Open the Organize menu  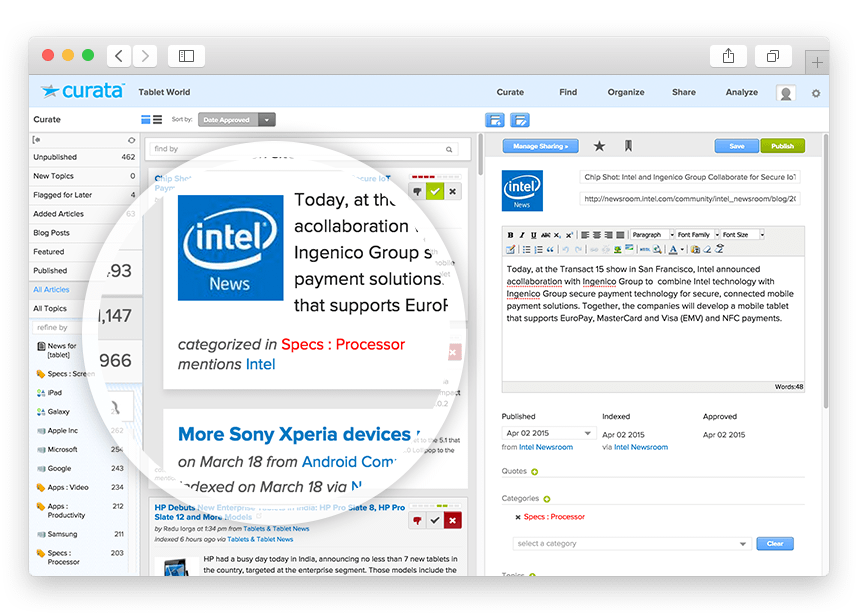tap(625, 92)
